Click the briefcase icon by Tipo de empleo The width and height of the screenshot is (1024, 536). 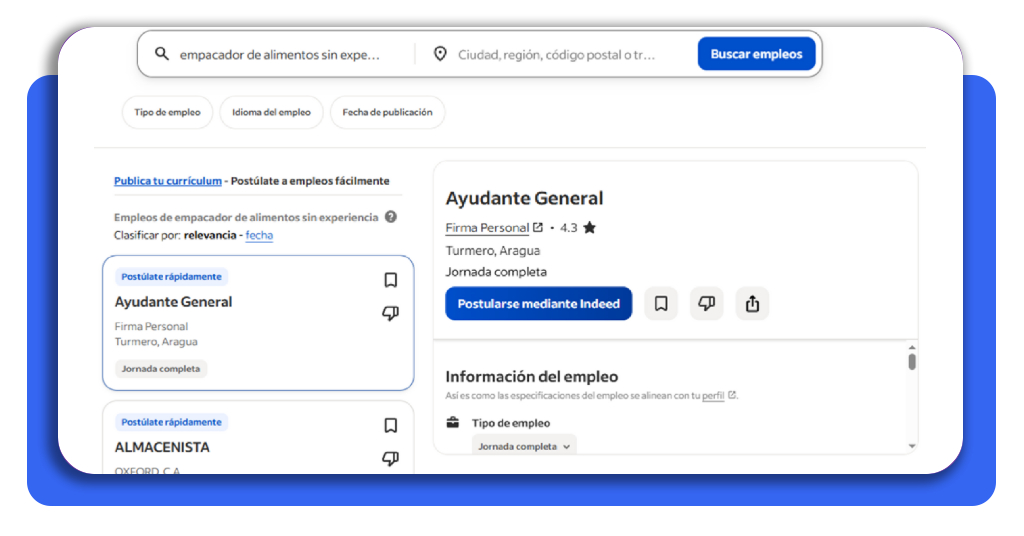[x=453, y=422]
